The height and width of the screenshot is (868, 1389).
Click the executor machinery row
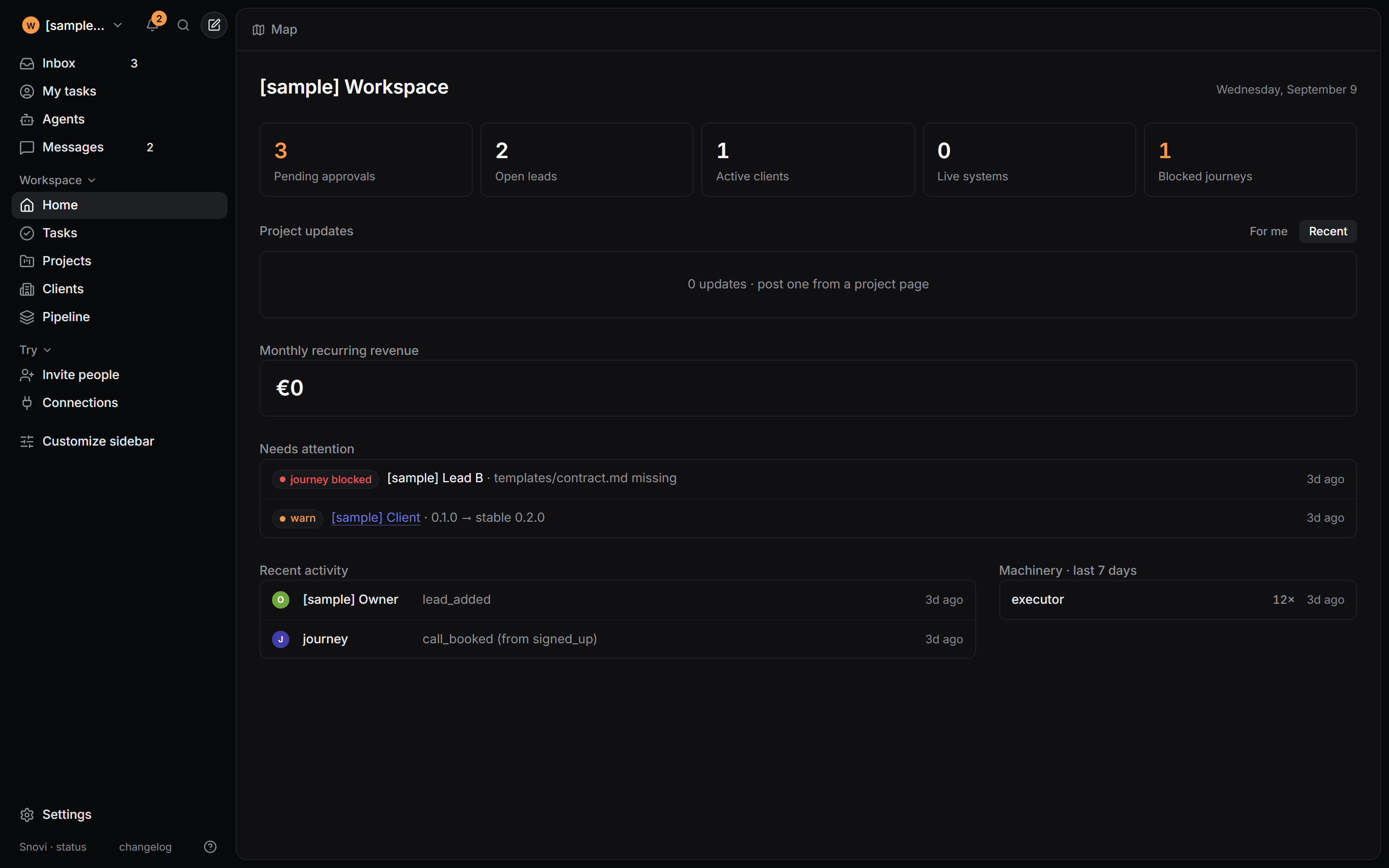tap(1178, 600)
